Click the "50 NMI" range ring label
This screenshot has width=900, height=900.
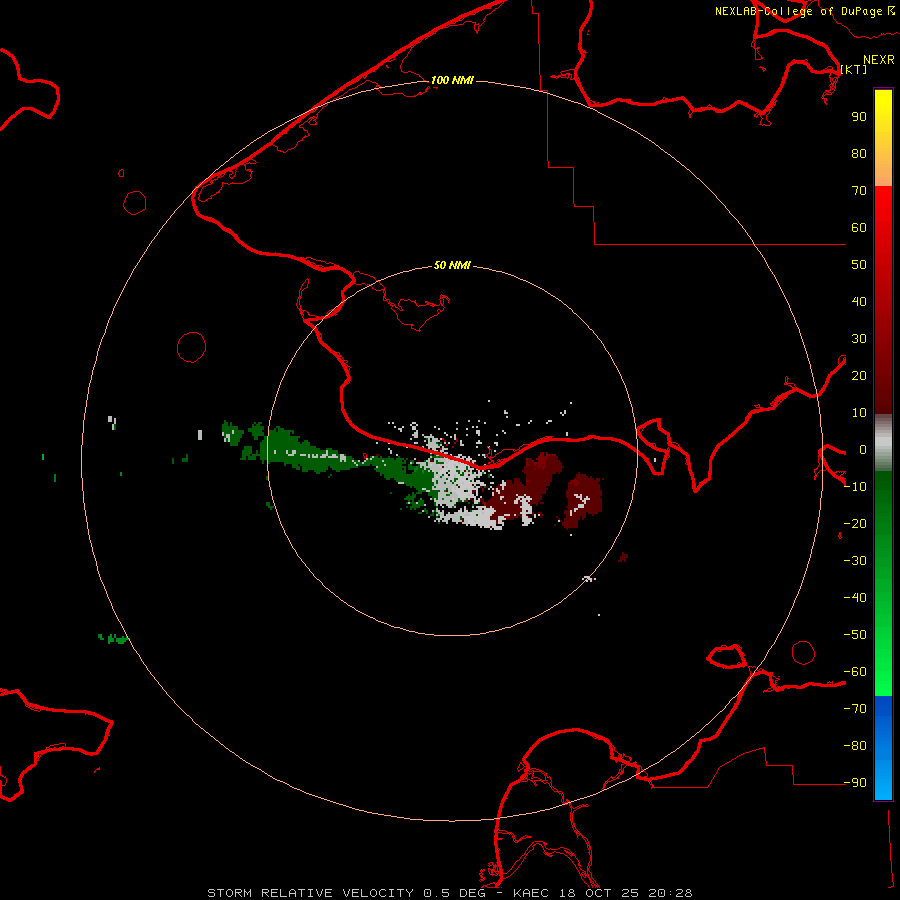coord(452,265)
